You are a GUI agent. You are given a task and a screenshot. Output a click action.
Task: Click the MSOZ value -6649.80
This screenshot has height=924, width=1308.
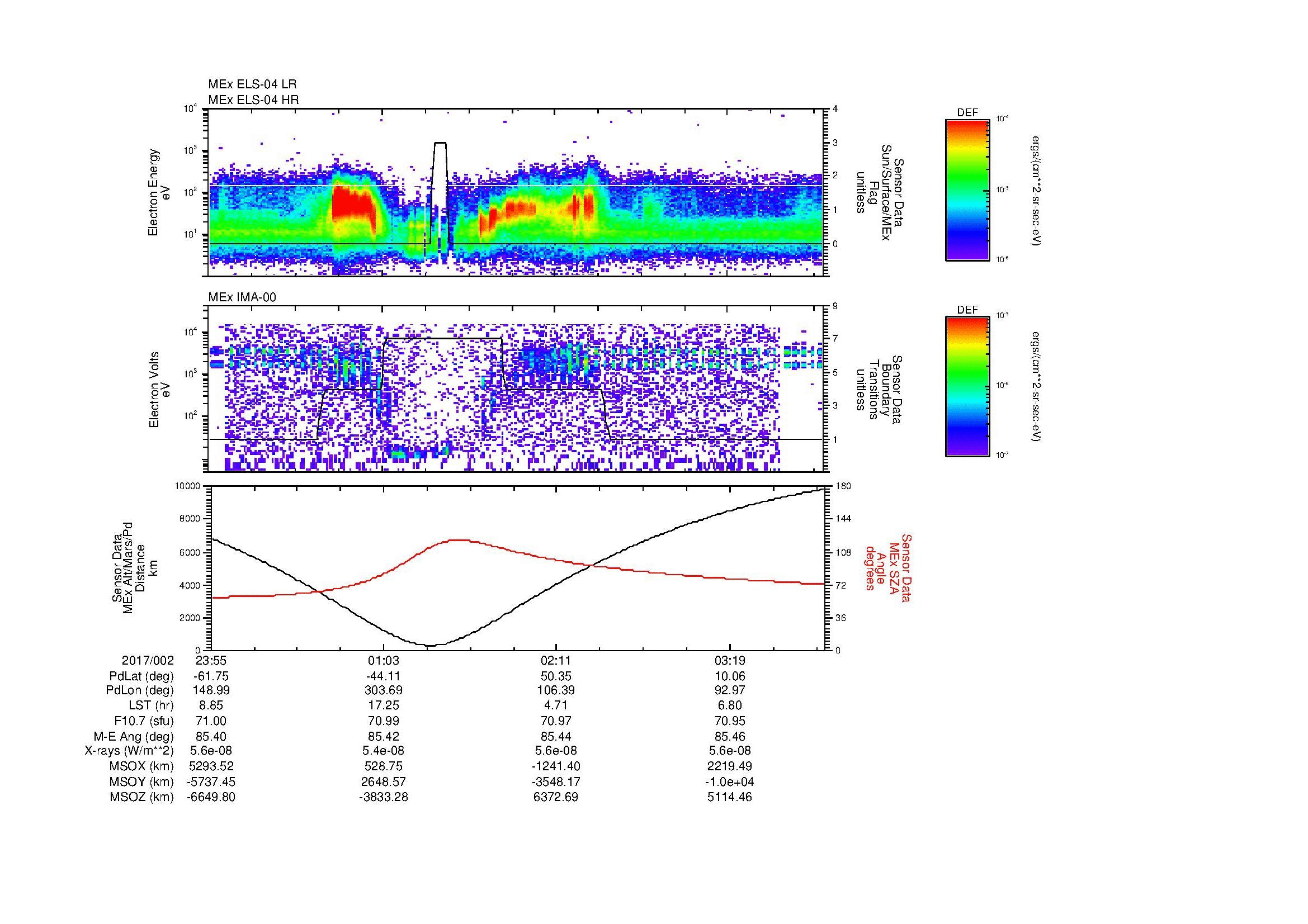tap(211, 797)
